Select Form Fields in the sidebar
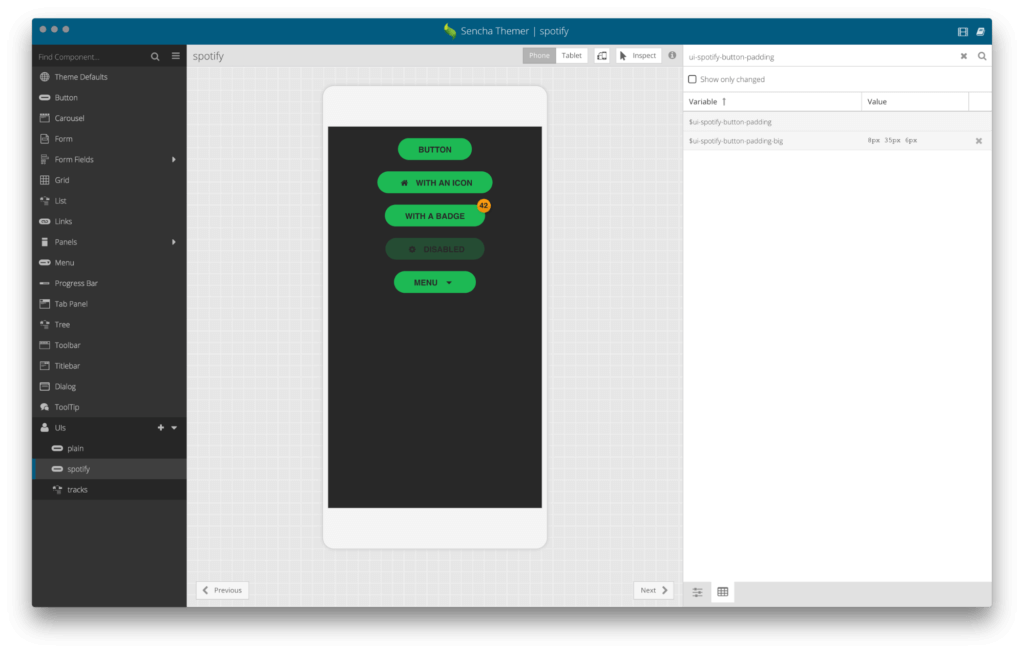Viewport: 1024px width, 653px height. coord(109,159)
